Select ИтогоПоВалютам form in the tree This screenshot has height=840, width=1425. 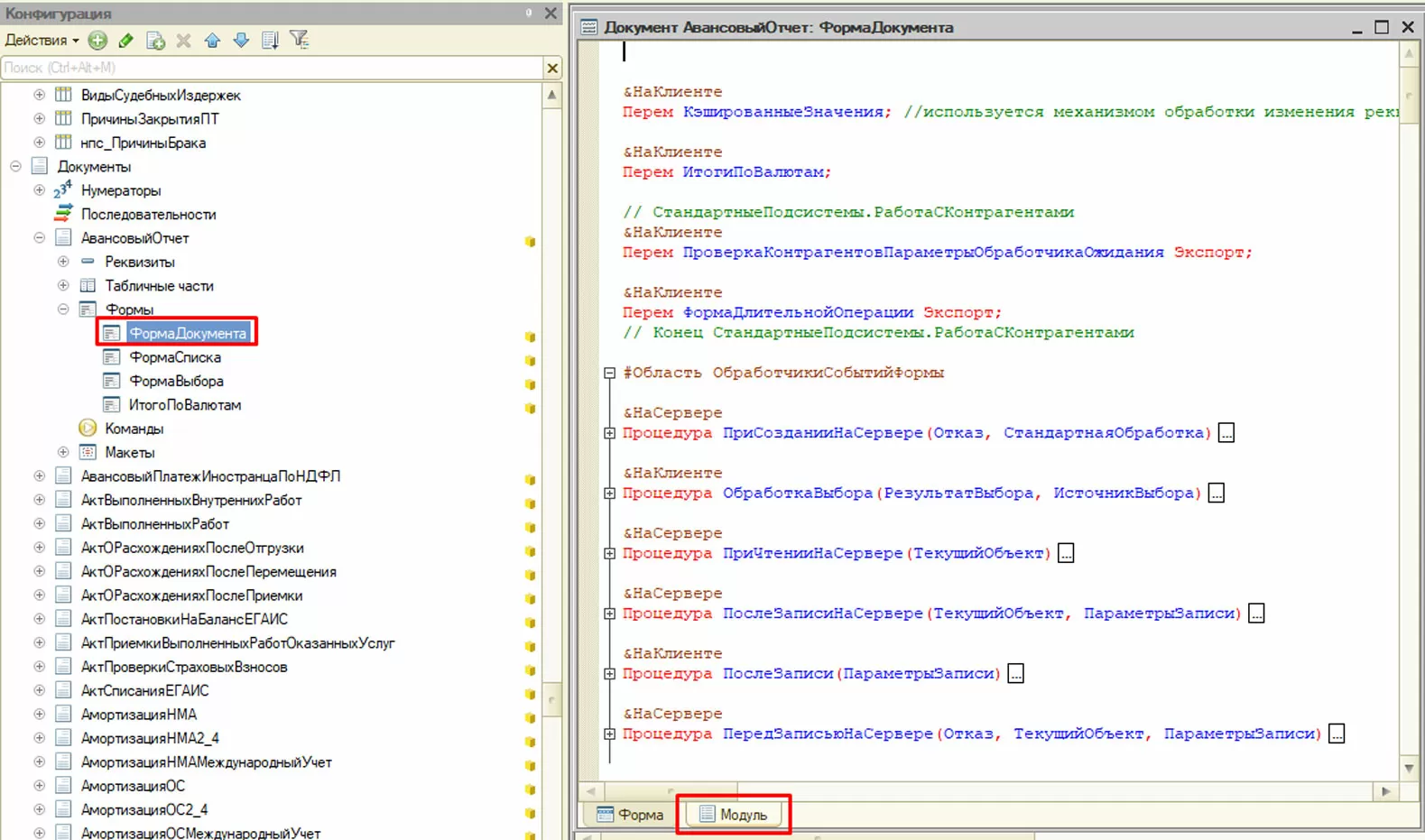point(184,405)
